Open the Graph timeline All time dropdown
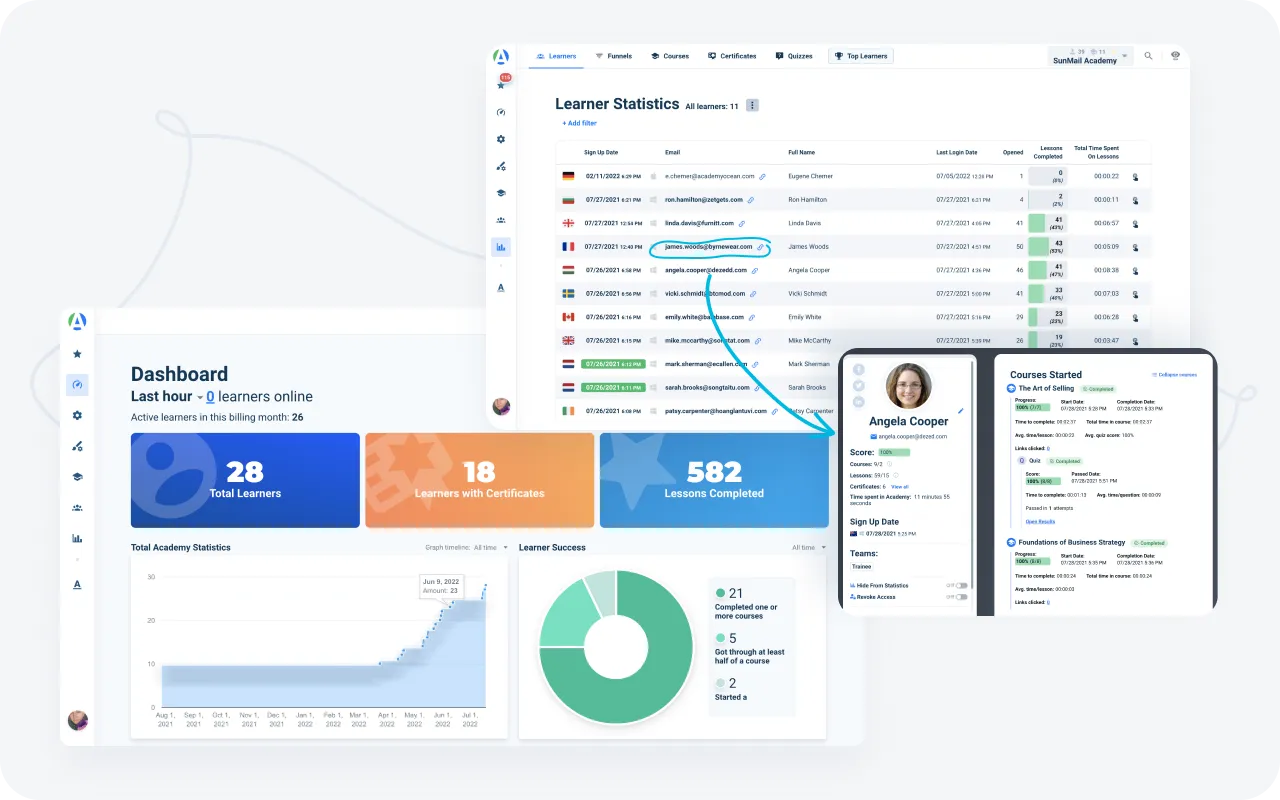Screen dimensions: 1280x800 (x=490, y=548)
